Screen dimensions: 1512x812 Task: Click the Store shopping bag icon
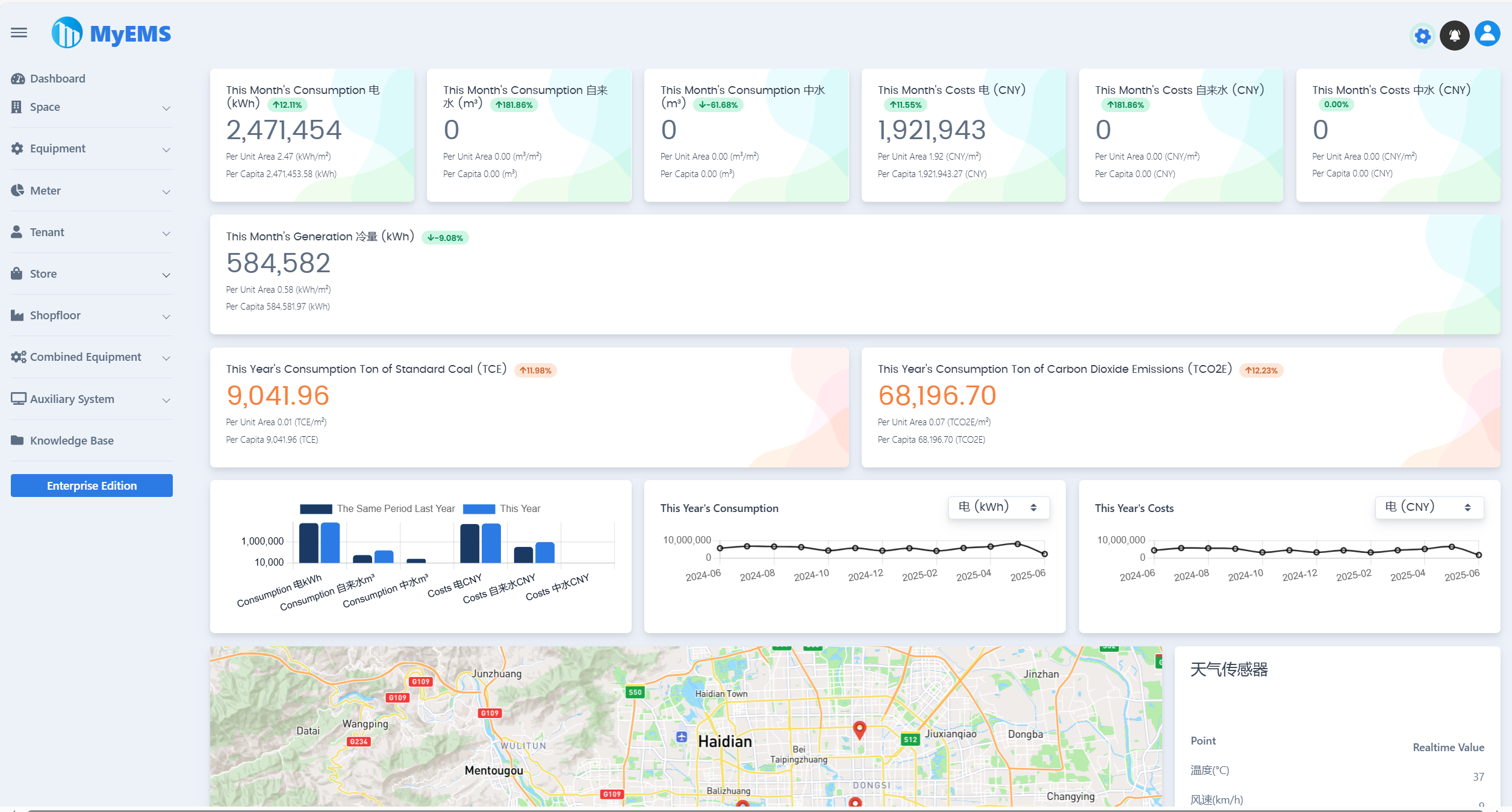tap(17, 273)
